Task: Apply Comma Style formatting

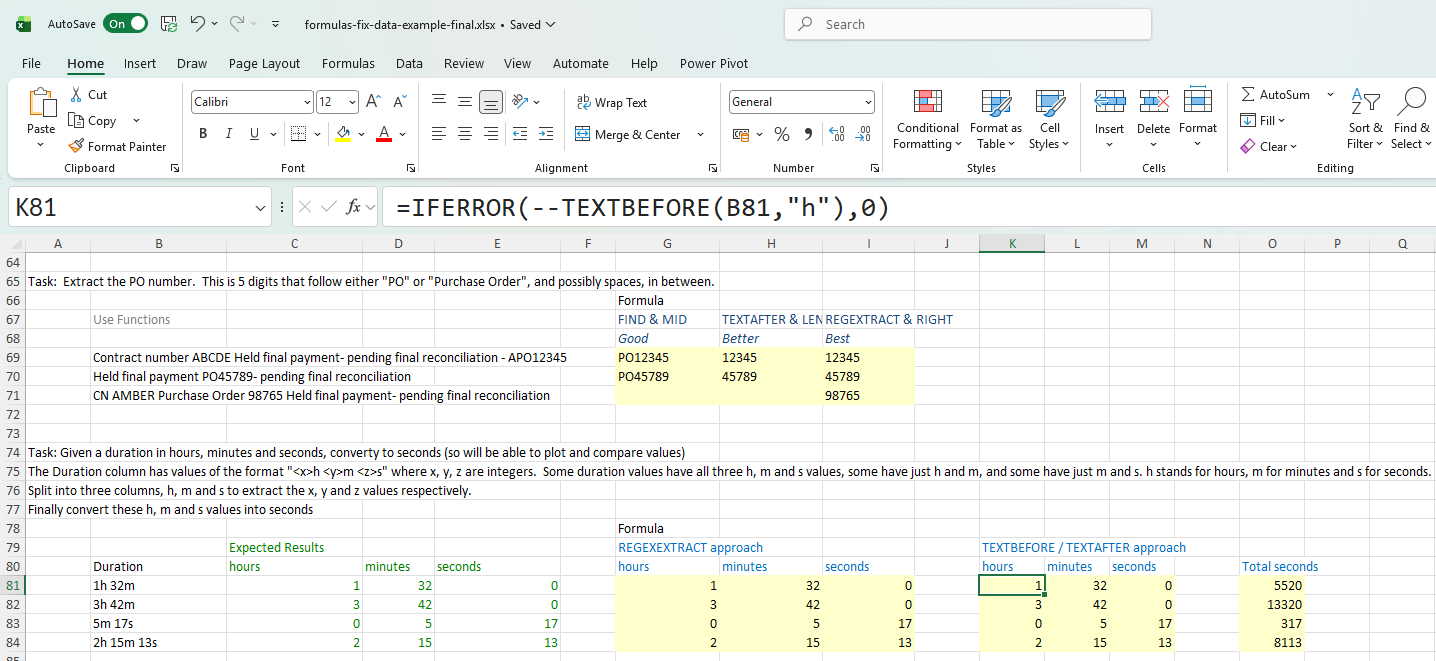Action: (808, 133)
